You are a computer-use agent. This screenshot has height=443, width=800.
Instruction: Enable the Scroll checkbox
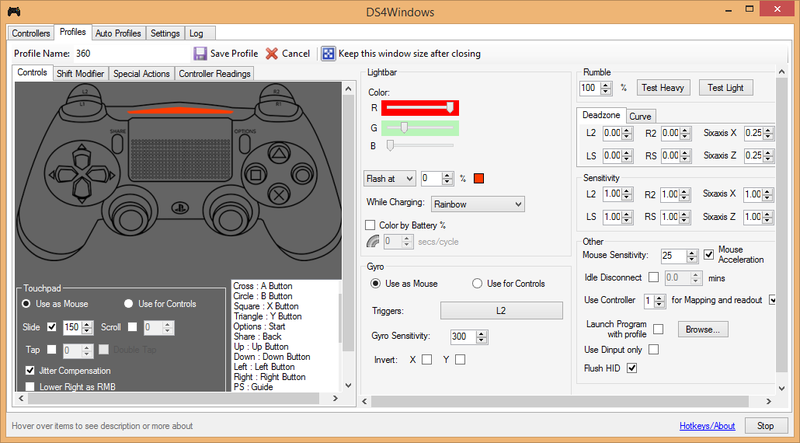[x=133, y=327]
